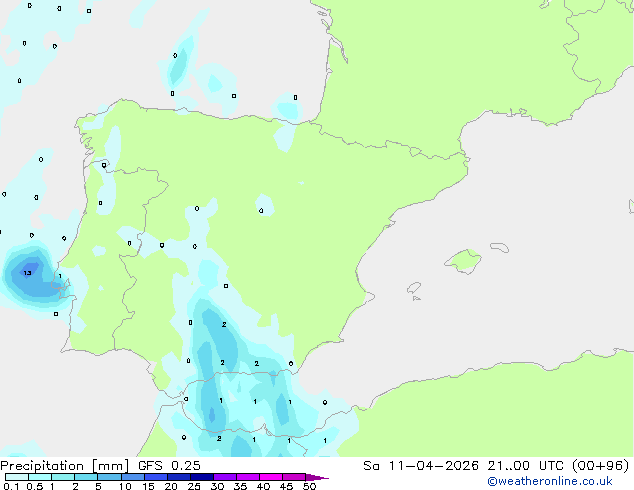Click the 40–45 mm magenta legend swatch
The image size is (634, 490).
pos(271,477)
